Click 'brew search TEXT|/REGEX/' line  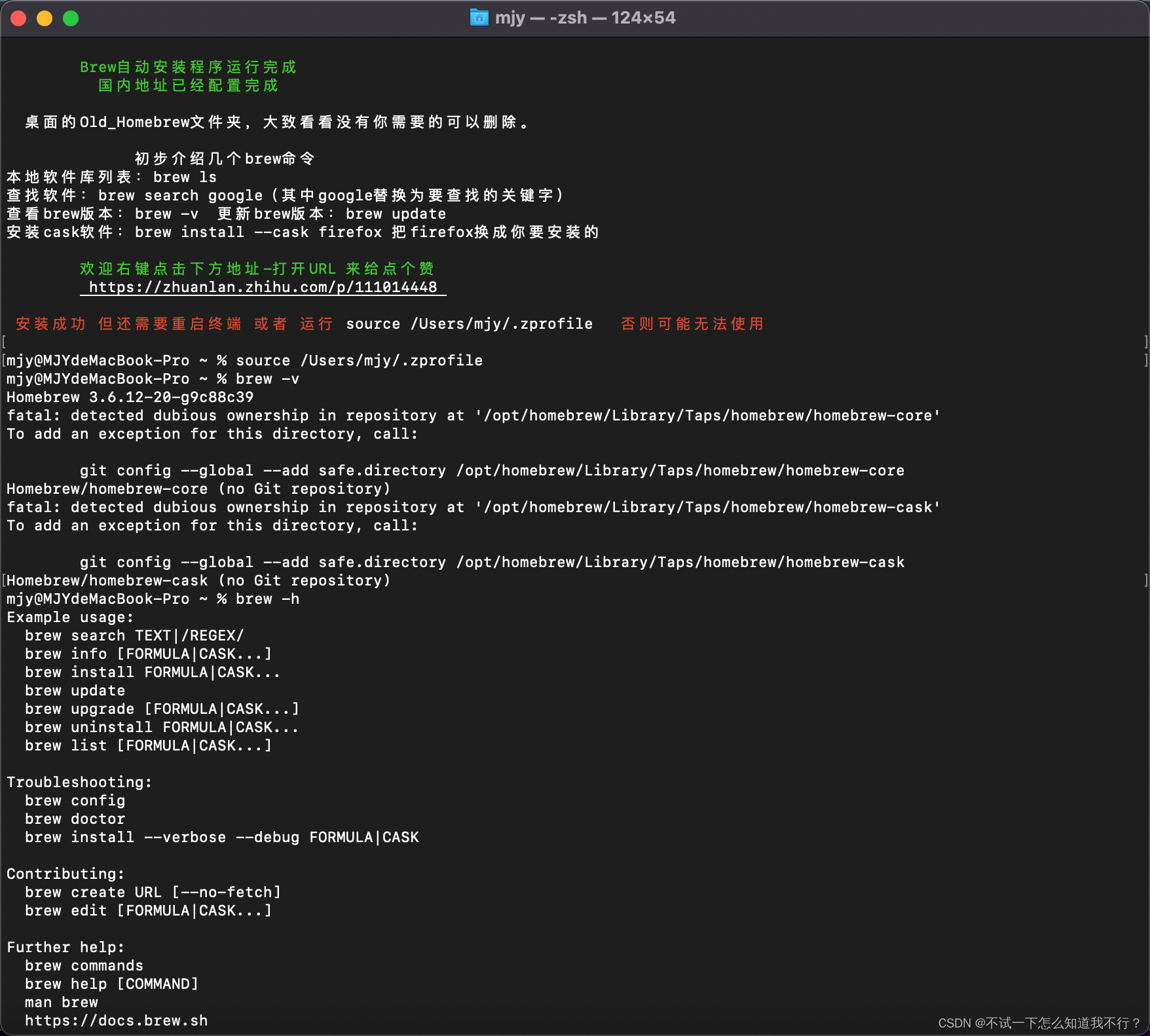click(134, 636)
